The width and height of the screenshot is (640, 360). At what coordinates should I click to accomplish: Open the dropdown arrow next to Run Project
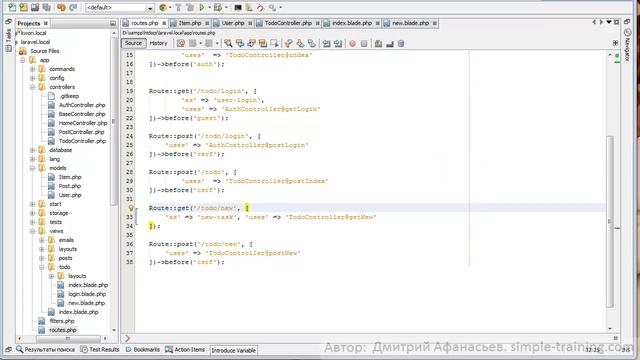point(209,8)
